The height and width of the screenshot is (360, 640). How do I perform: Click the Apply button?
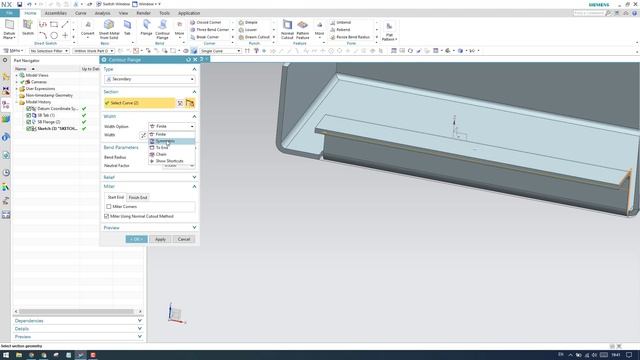click(x=160, y=239)
